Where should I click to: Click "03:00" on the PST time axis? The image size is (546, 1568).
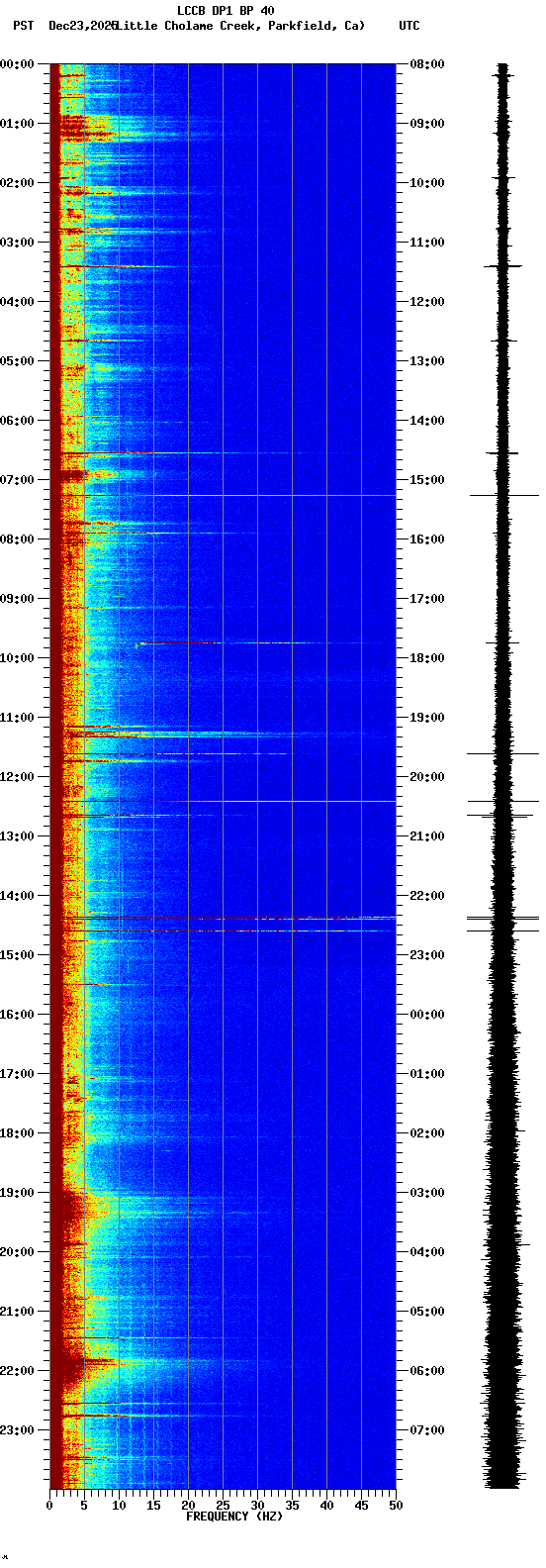pos(18,243)
